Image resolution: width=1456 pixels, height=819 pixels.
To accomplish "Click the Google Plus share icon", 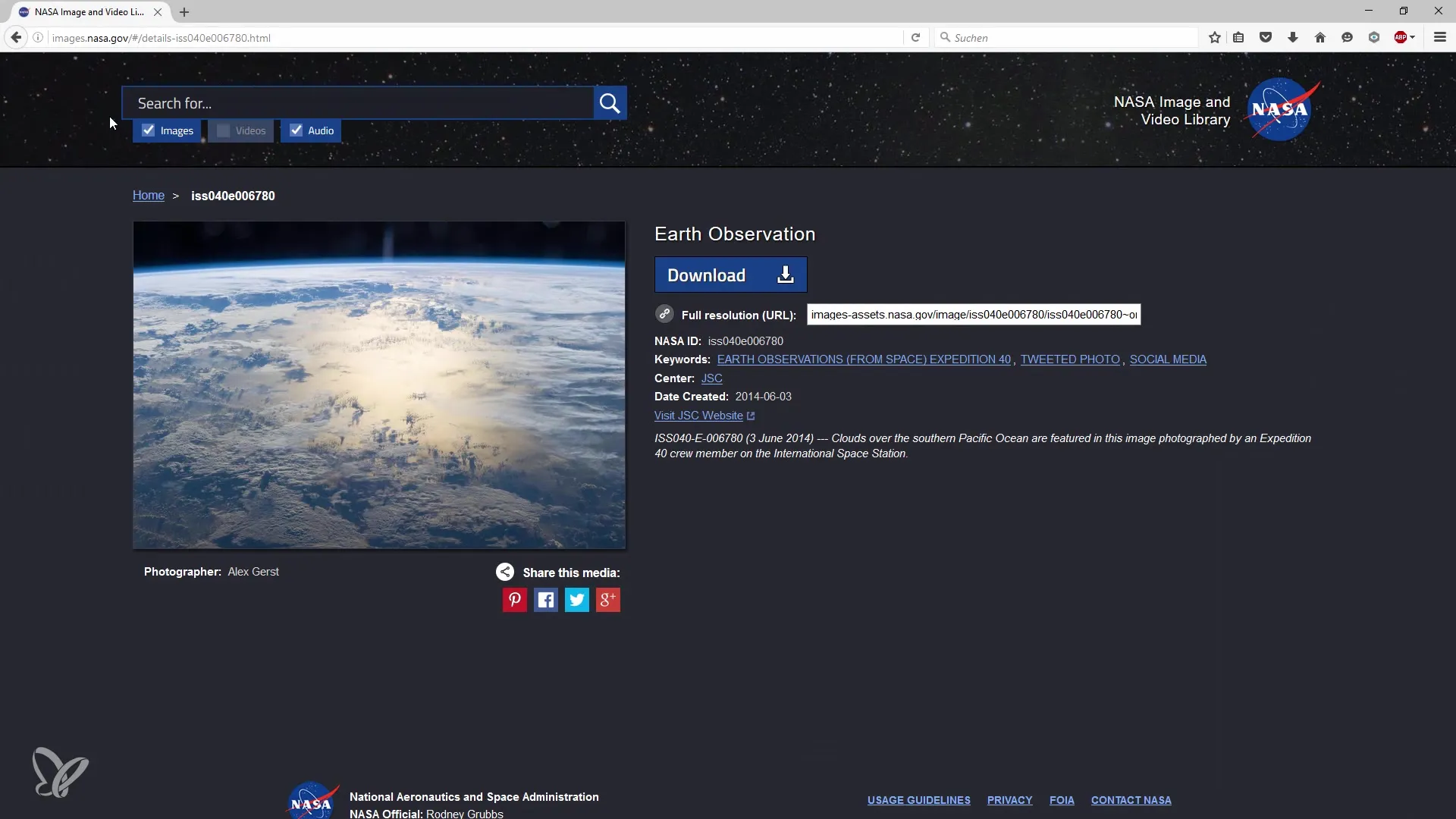I will 607,599.
